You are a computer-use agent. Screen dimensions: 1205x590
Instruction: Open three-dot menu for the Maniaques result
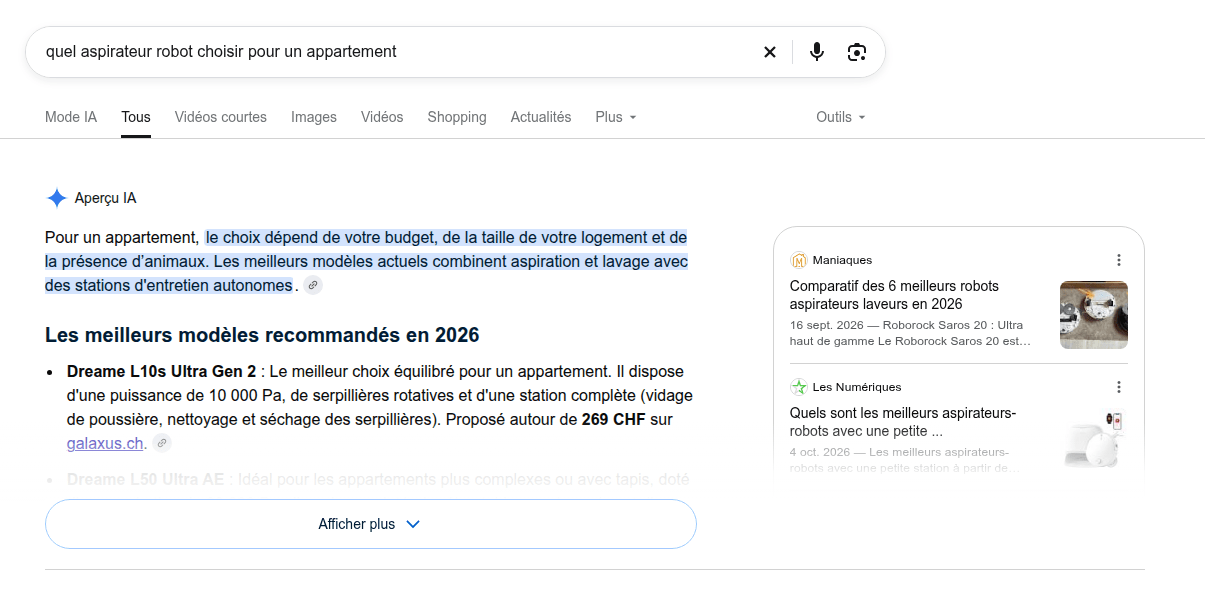(x=1119, y=260)
